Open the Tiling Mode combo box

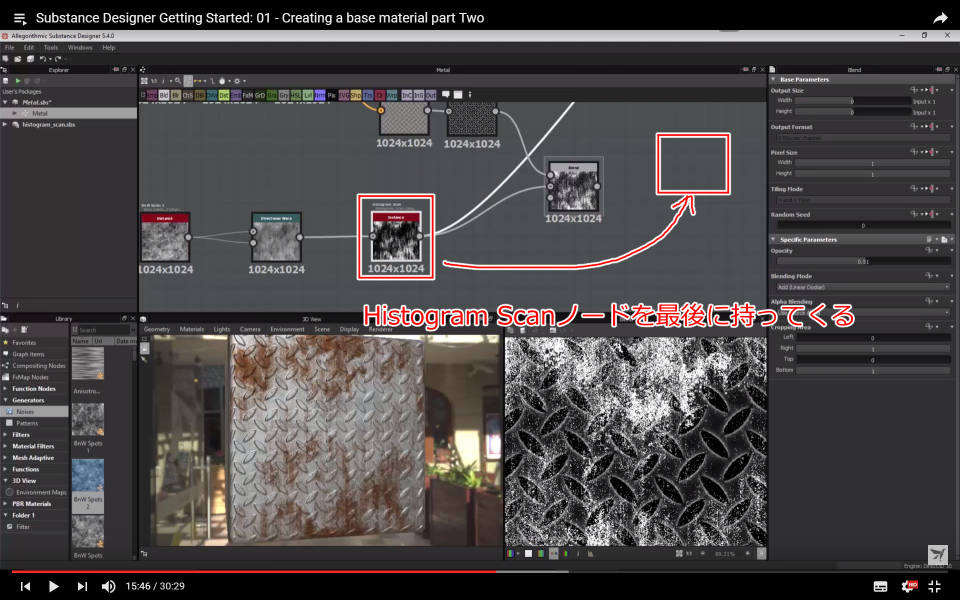(863, 200)
